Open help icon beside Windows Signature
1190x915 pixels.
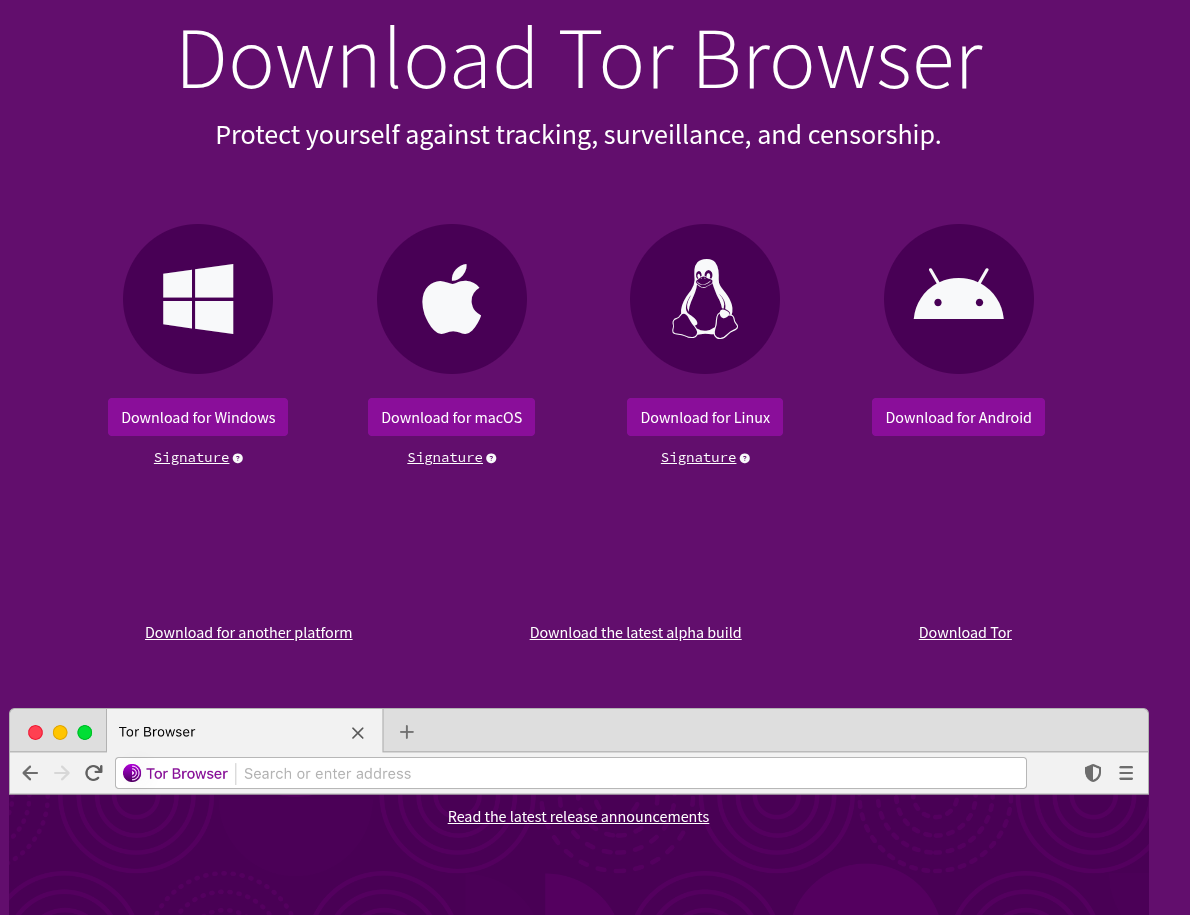click(x=238, y=458)
